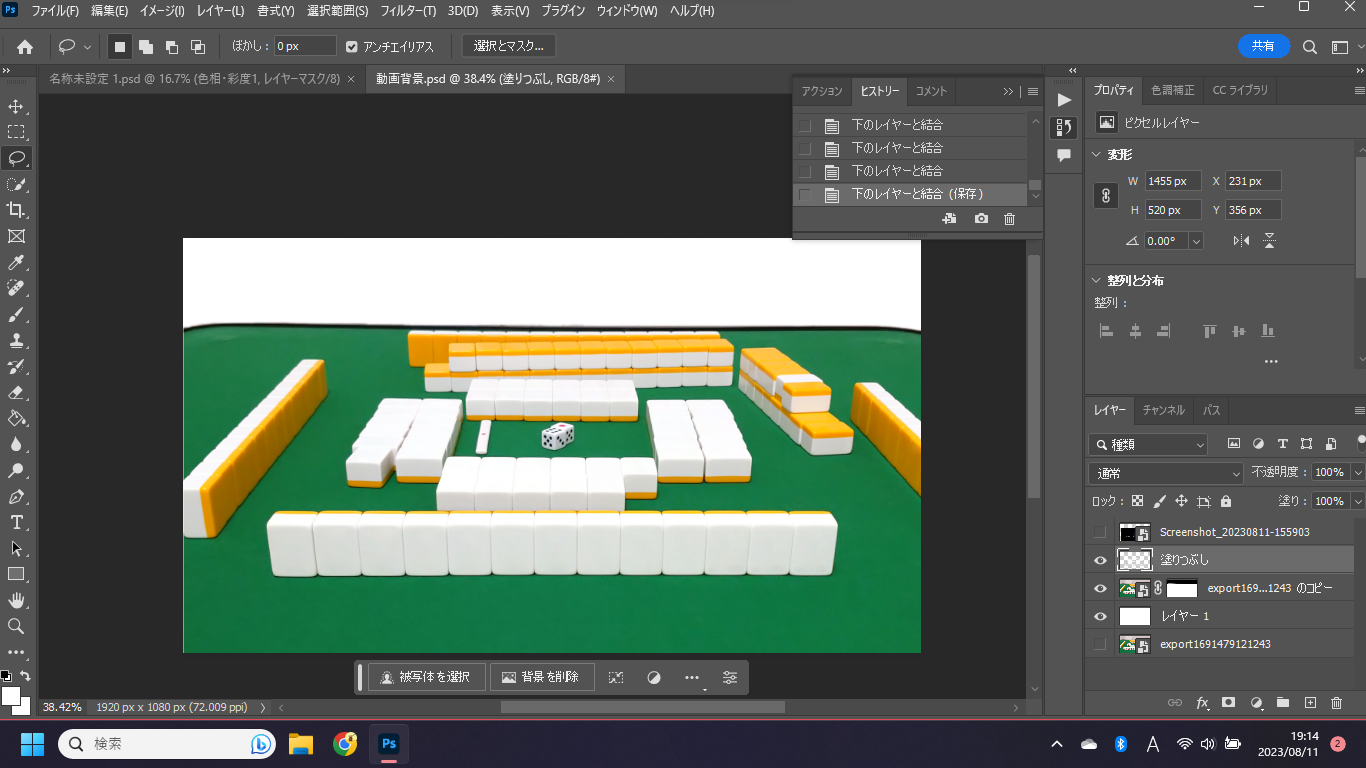Open the フィルター(T) menu
Image resolution: width=1366 pixels, height=768 pixels.
pos(407,11)
